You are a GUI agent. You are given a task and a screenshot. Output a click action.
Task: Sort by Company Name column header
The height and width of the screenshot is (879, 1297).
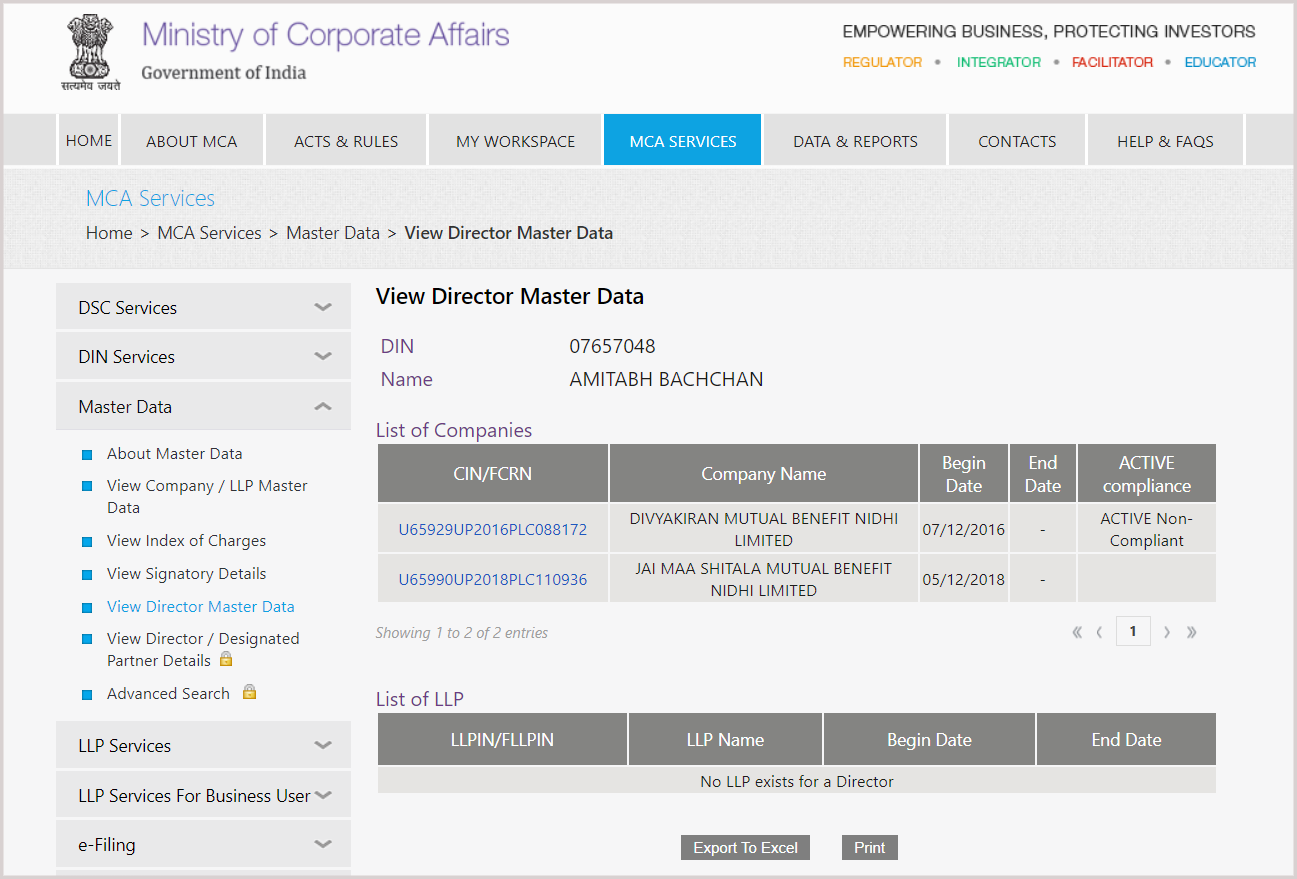click(x=764, y=473)
